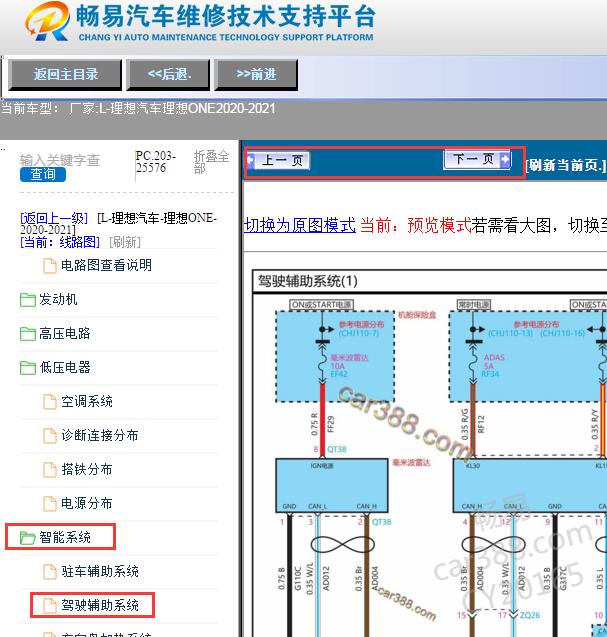Screen dimensions: 607x637
Task: Open the 电源分布 item
Action: [x=87, y=503]
